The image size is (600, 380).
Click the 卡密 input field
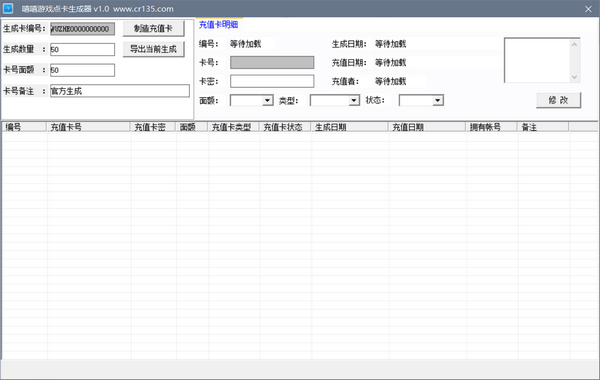[272, 81]
